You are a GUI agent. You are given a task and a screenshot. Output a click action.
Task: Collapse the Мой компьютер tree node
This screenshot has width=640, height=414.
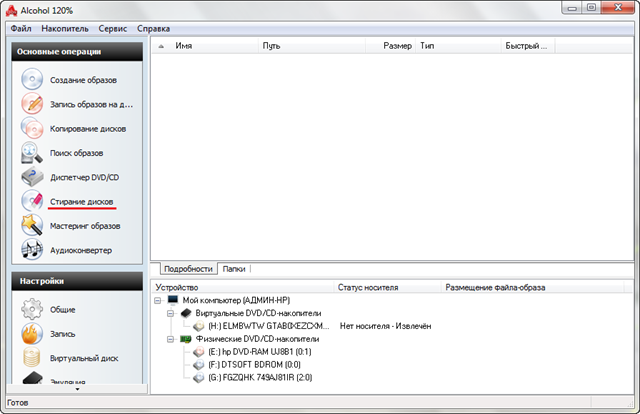[x=158, y=300]
